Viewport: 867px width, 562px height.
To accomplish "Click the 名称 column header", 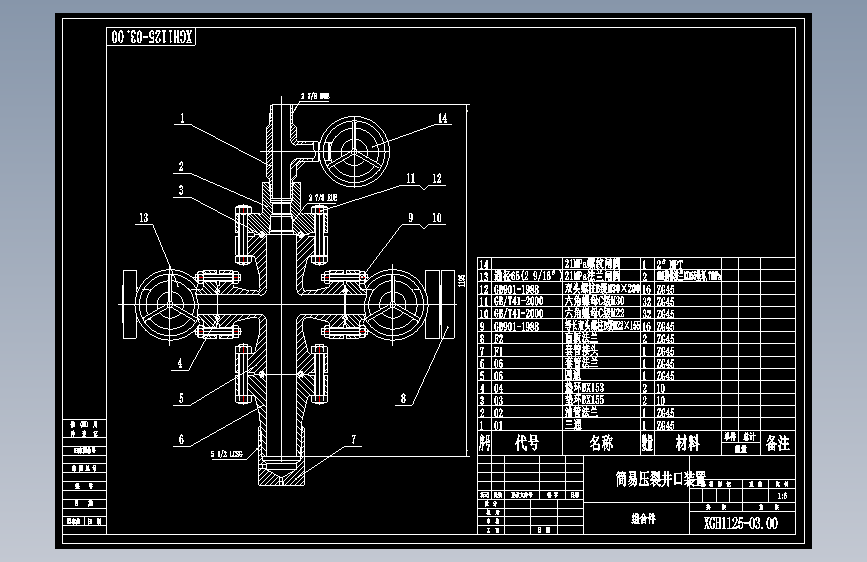I will coord(602,443).
